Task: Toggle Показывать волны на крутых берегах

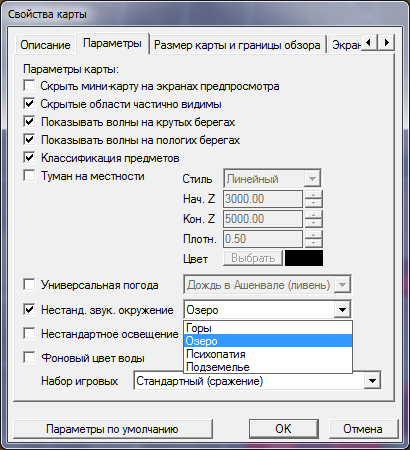Action: pos(29,121)
